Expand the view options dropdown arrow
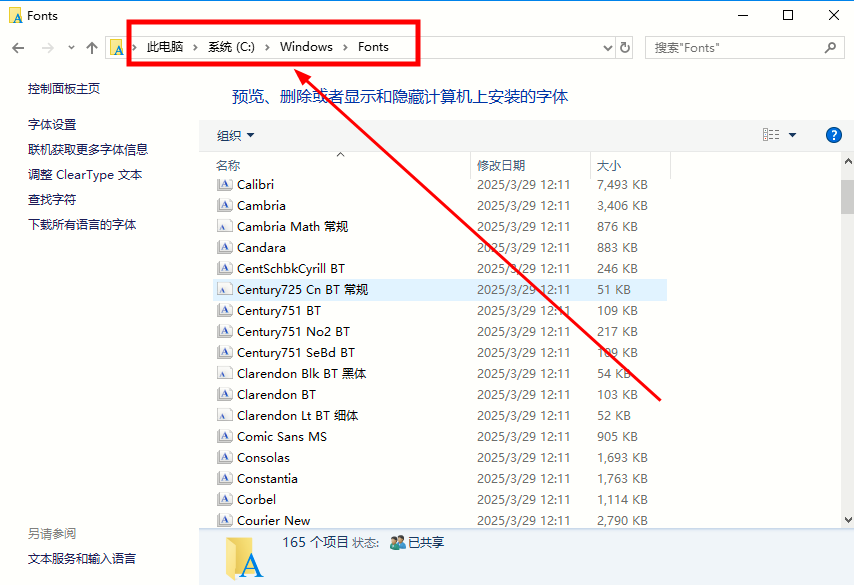 pos(793,135)
